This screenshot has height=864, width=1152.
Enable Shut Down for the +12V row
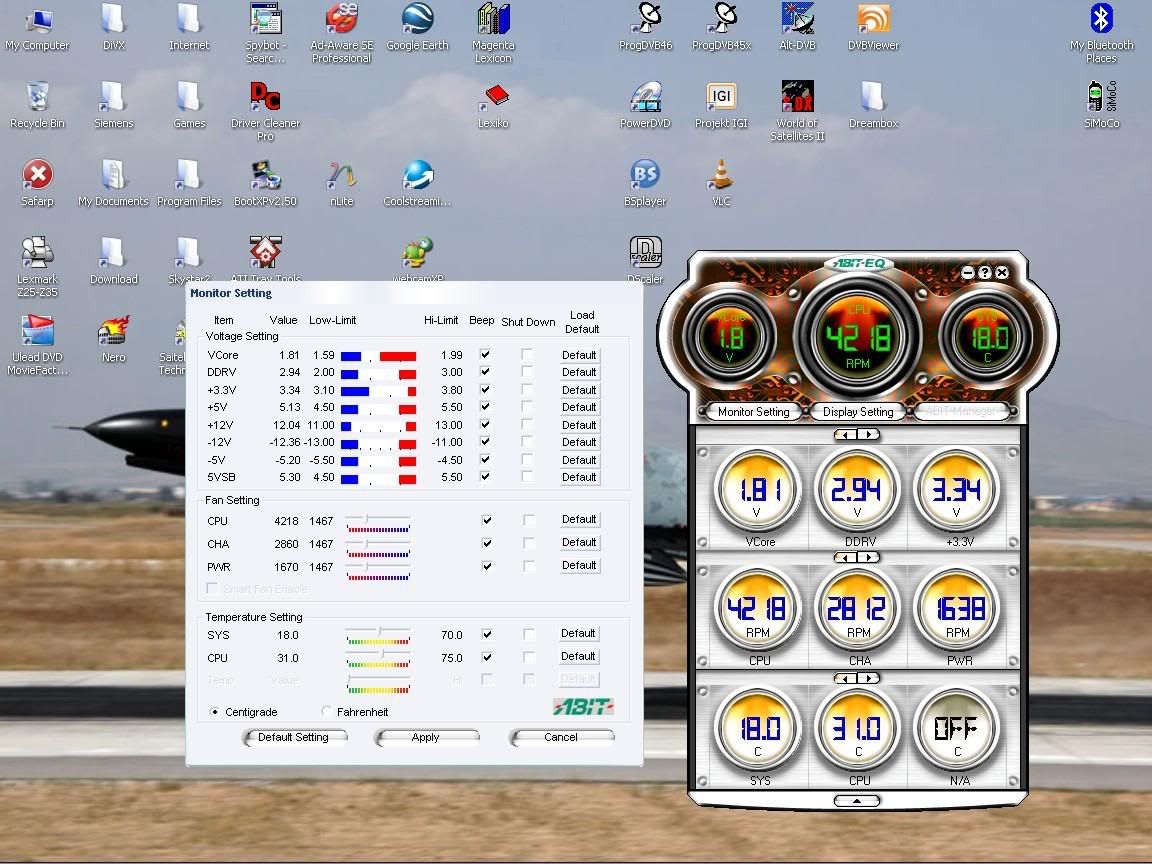click(528, 425)
